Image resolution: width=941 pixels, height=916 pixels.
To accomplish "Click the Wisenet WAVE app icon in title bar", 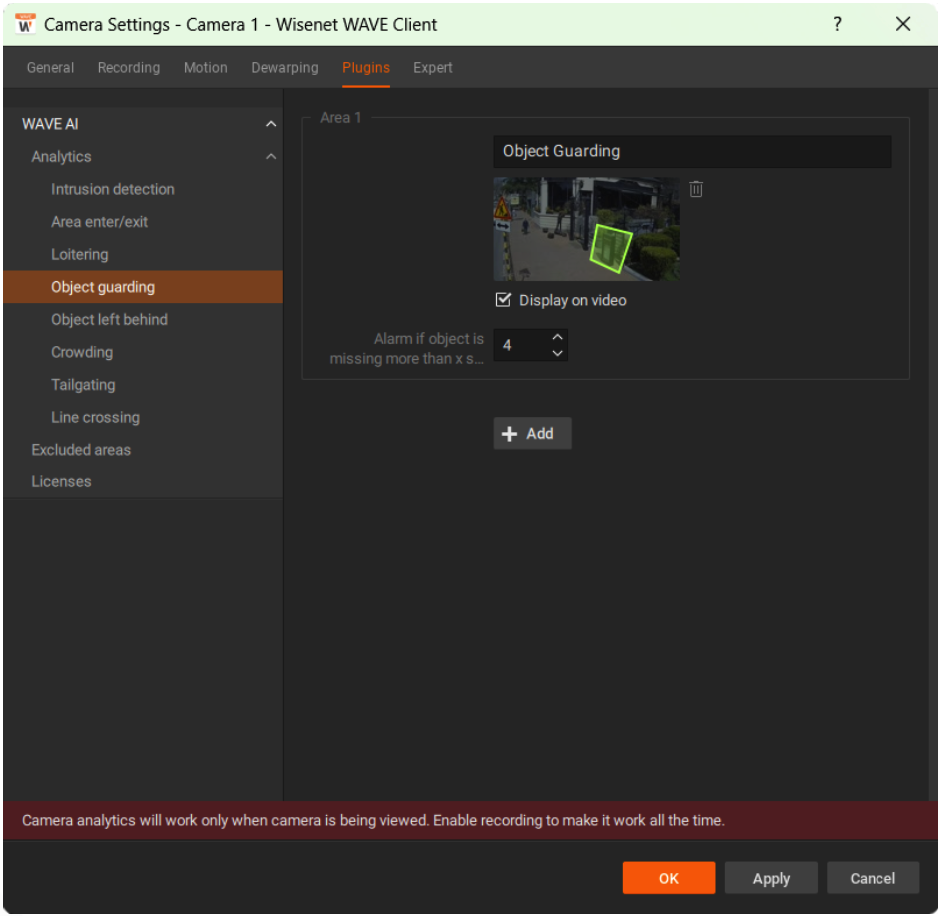I will pos(25,25).
